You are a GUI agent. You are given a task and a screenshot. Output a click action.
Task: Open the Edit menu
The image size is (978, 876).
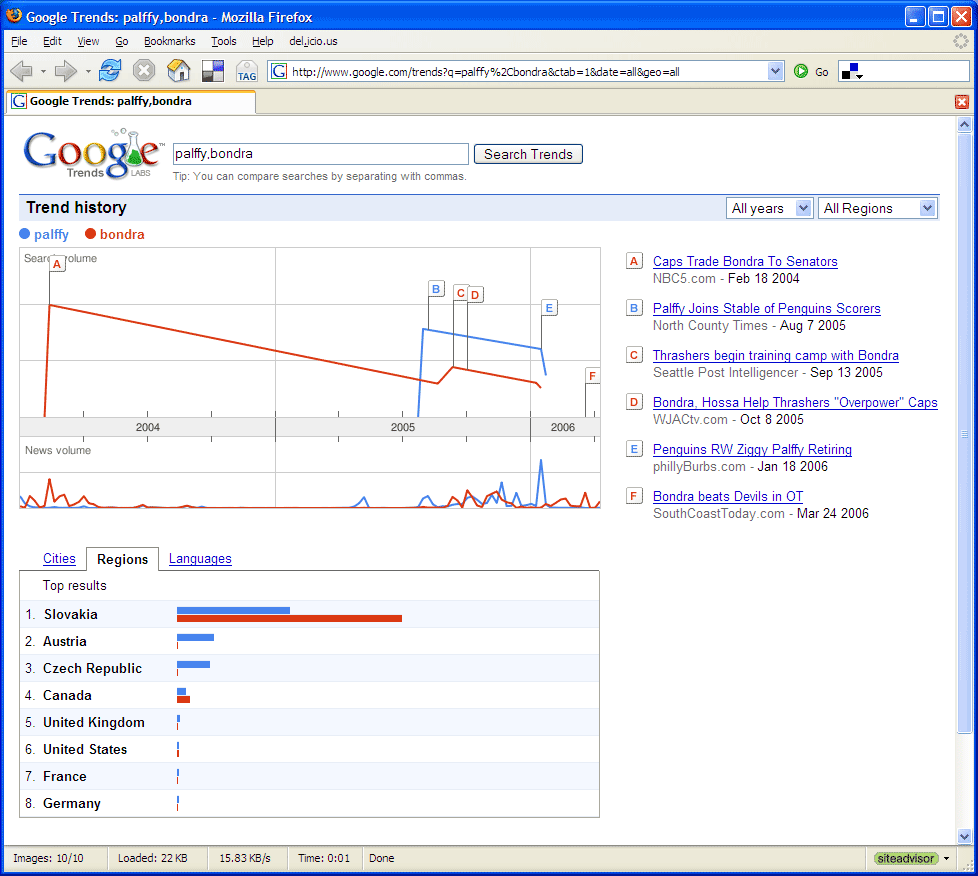(x=52, y=41)
